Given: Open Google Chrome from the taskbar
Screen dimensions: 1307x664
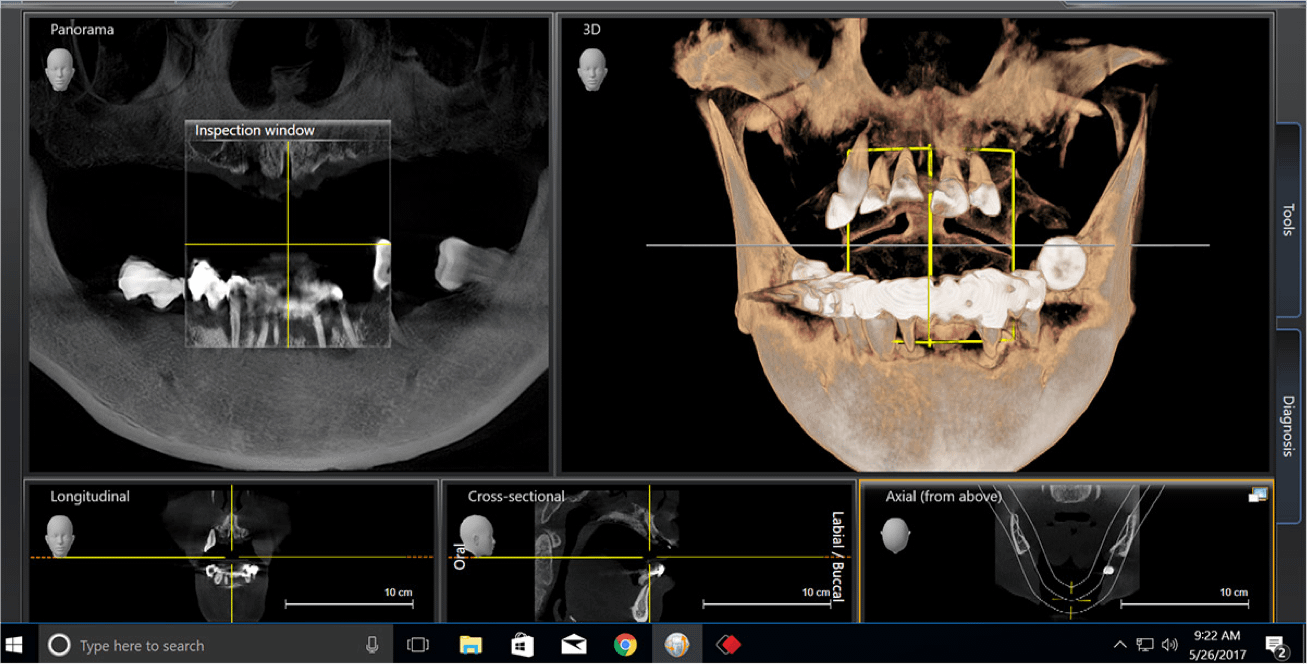Looking at the screenshot, I should click(x=625, y=645).
